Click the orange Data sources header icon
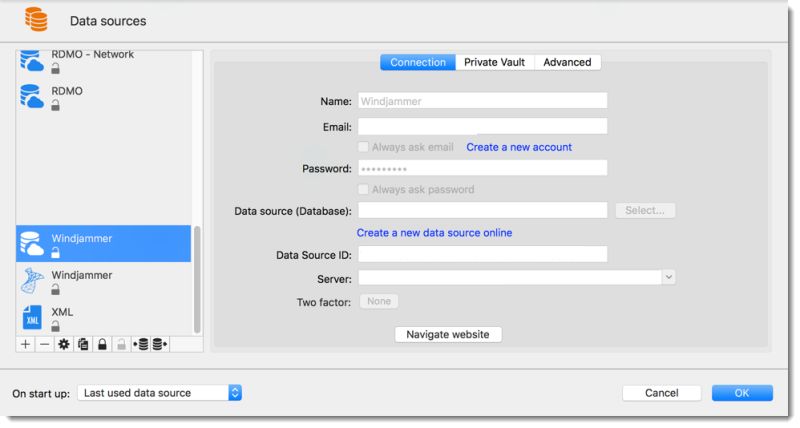 tap(36, 20)
